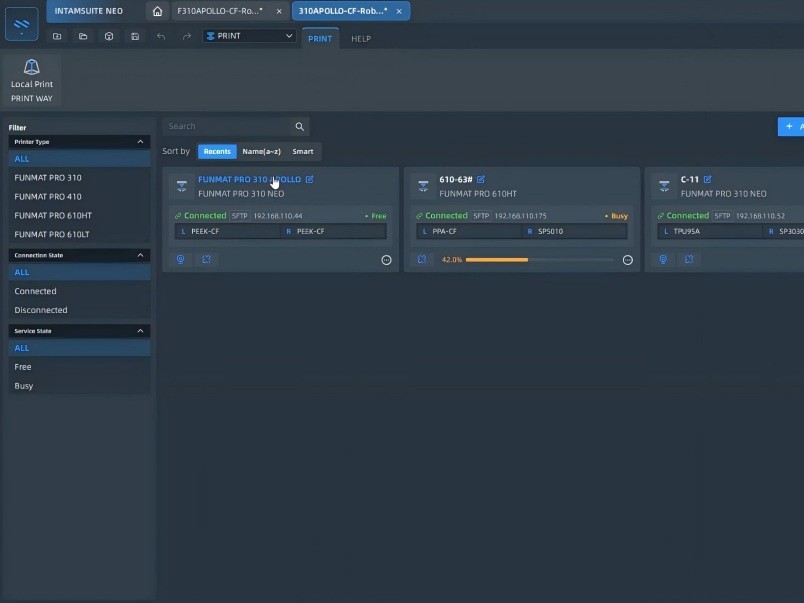The width and height of the screenshot is (804, 603).
Task: Enable the Busy service state filter
Action: point(23,386)
